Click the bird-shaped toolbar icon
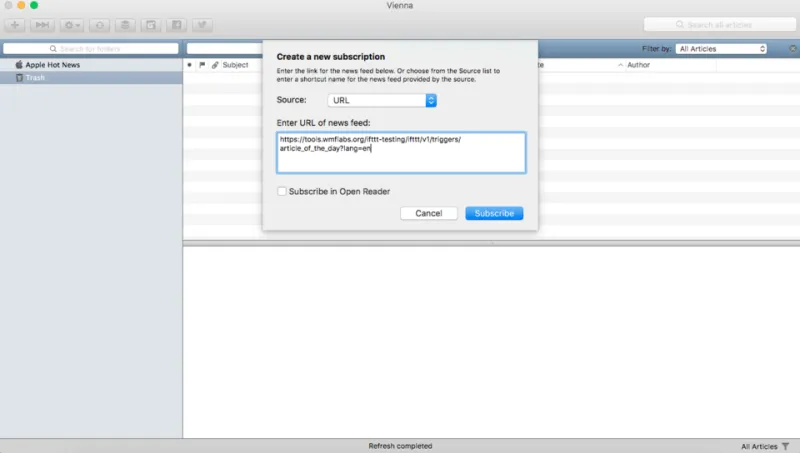The image size is (800, 453). (202, 25)
